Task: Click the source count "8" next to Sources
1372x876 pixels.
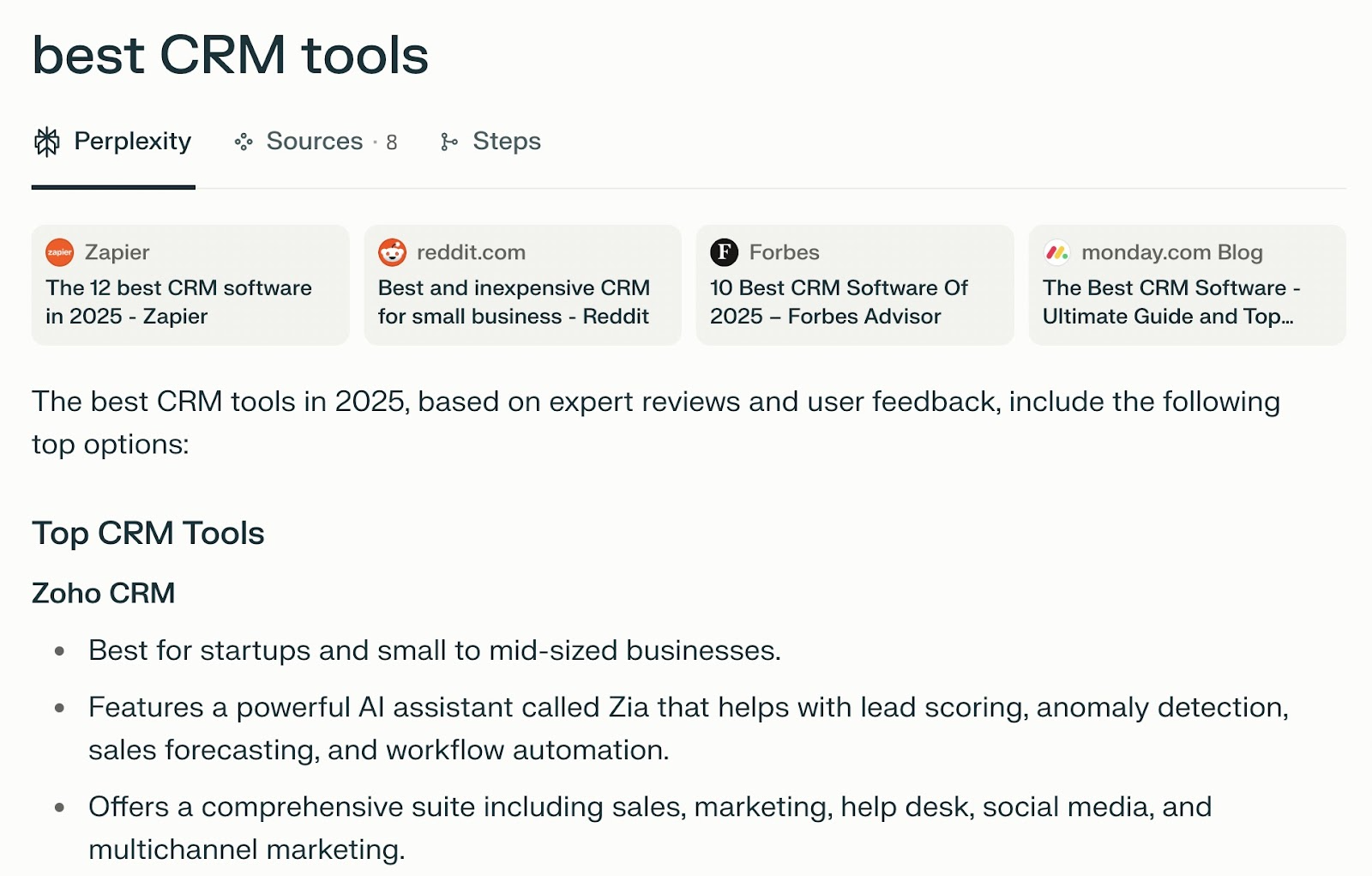Action: tap(391, 141)
